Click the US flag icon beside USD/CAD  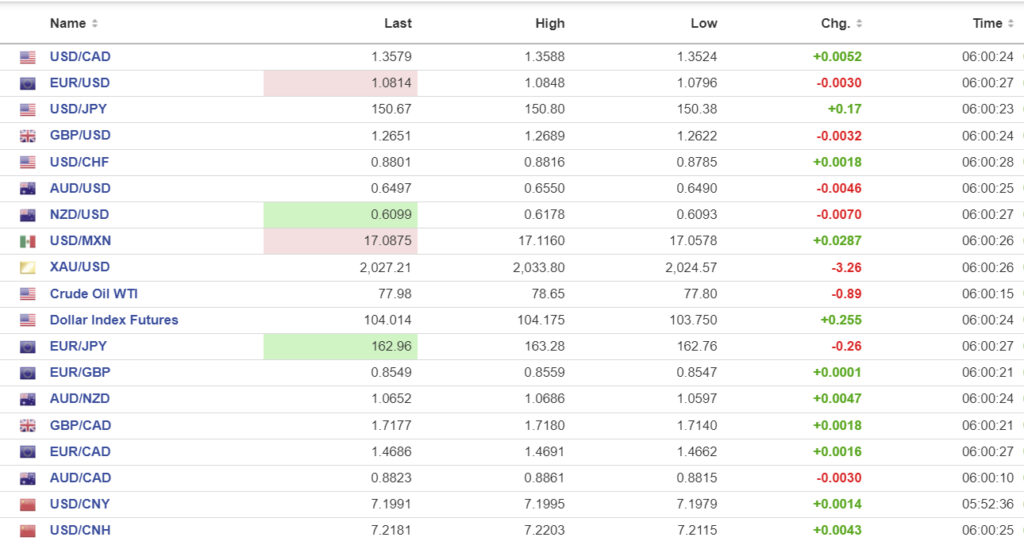click(27, 57)
